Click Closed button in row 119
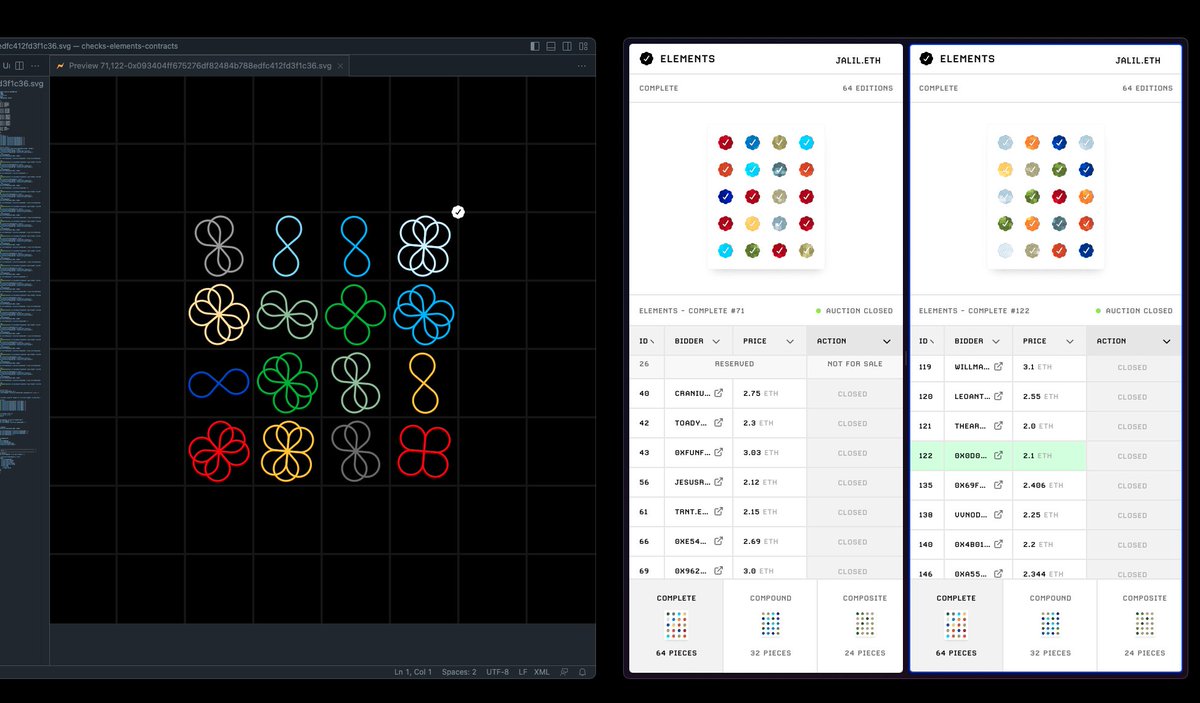Image resolution: width=1200 pixels, height=703 pixels. (x=1133, y=367)
